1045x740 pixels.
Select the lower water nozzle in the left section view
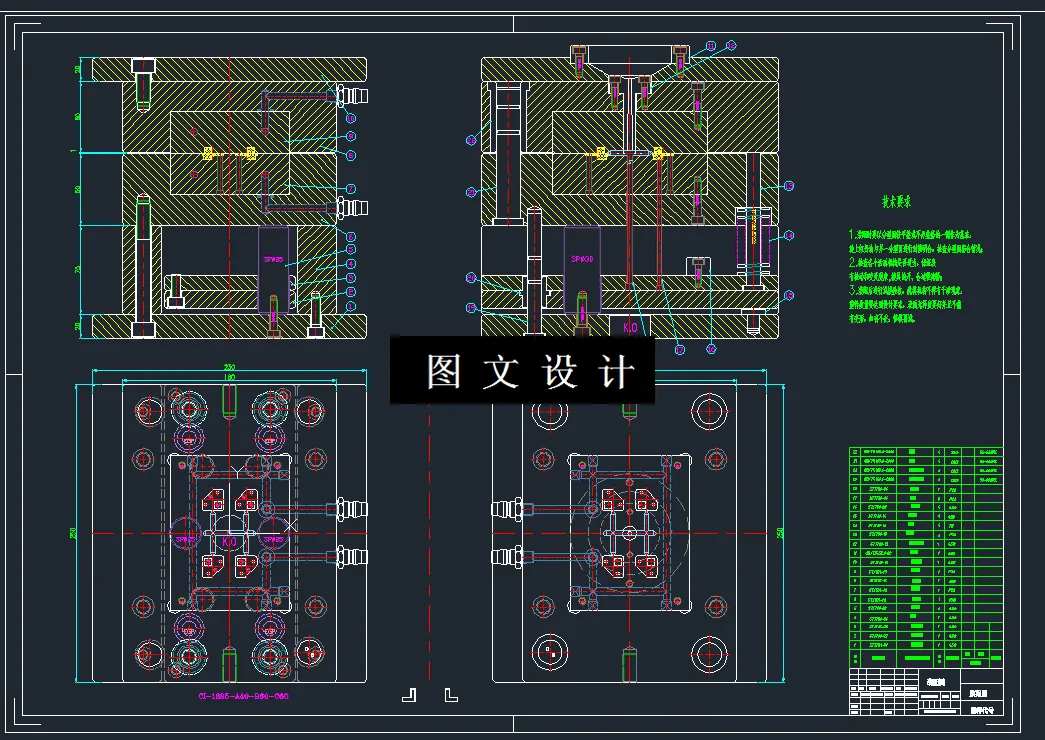[x=353, y=208]
